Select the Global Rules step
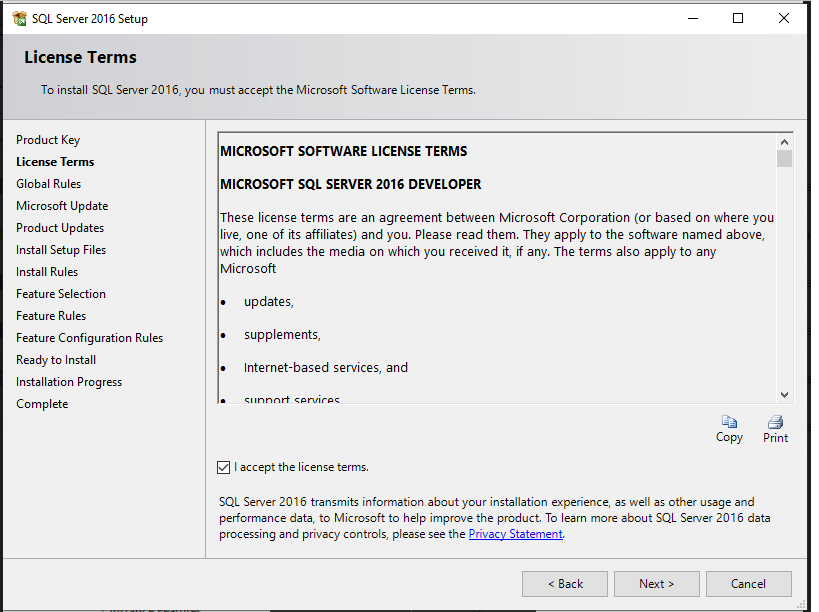This screenshot has height=612, width=819. tap(48, 183)
